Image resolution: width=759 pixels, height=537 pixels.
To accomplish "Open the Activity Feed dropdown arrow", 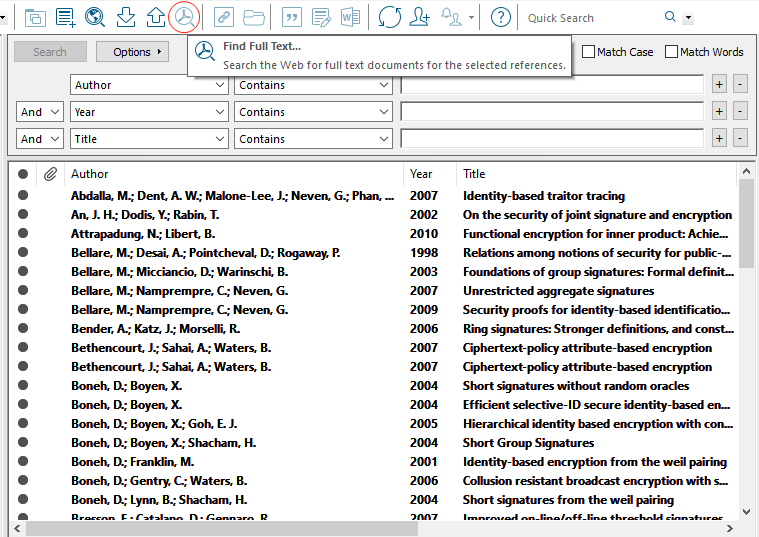I will click(471, 18).
